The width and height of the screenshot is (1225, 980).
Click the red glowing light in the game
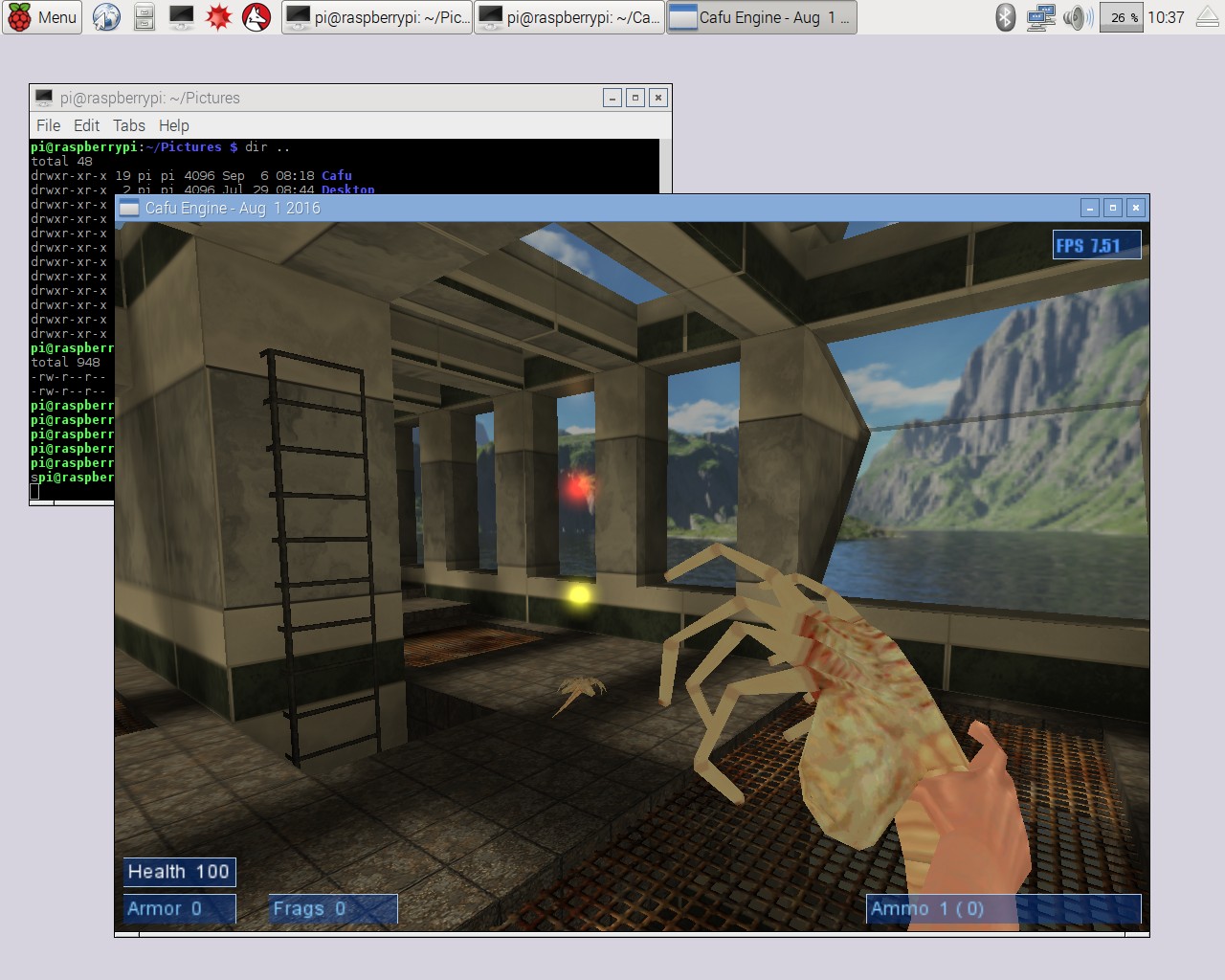pos(577,486)
